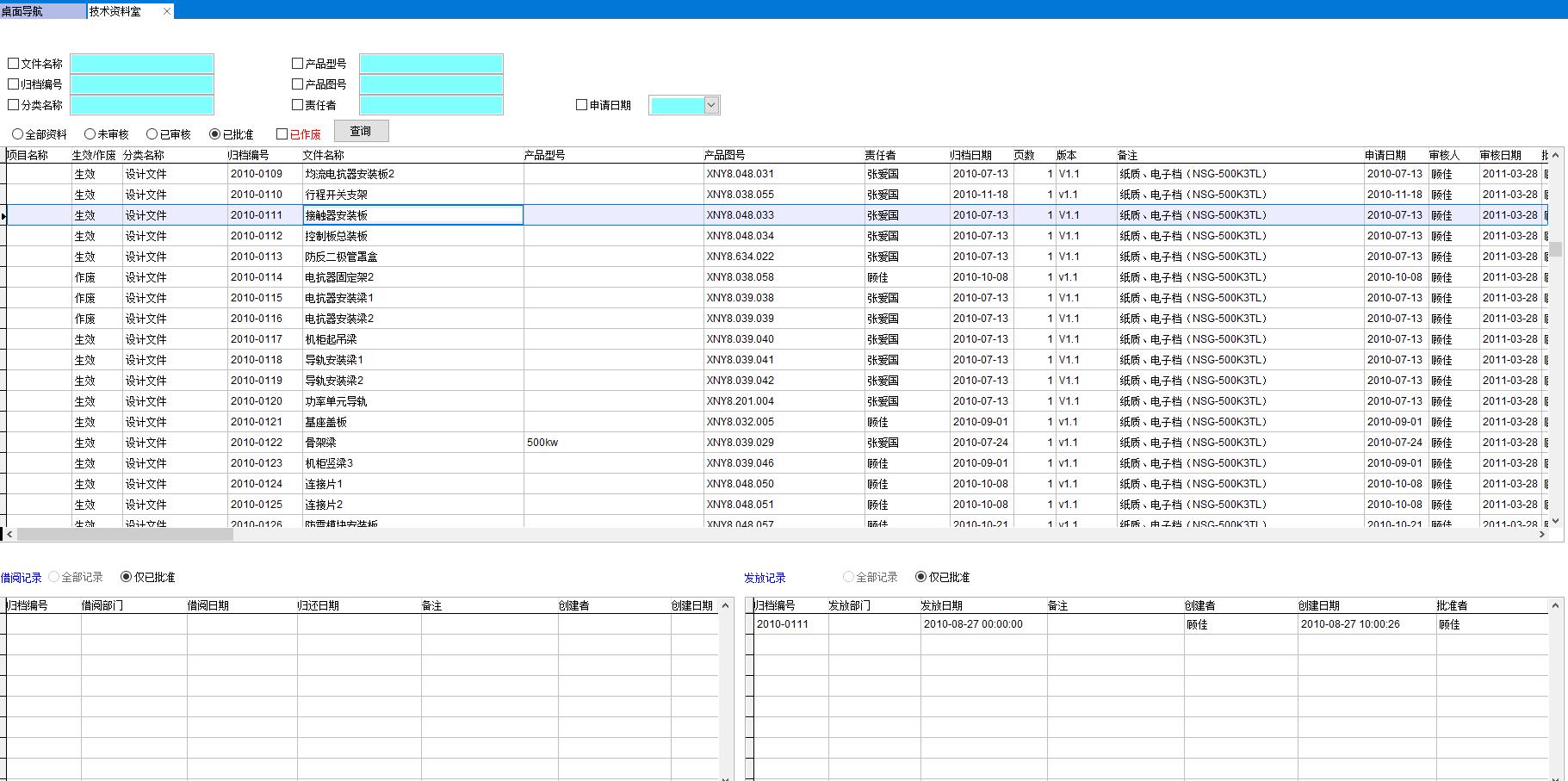Enable the 文件名称 filter checkbox
The width and height of the screenshot is (1568, 781).
coord(14,63)
